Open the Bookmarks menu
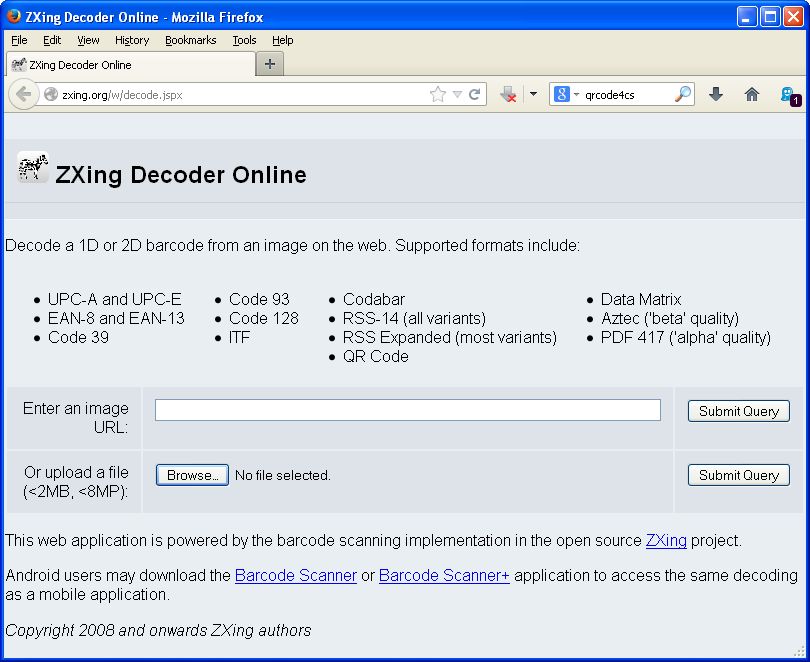The image size is (810, 662). pos(191,40)
